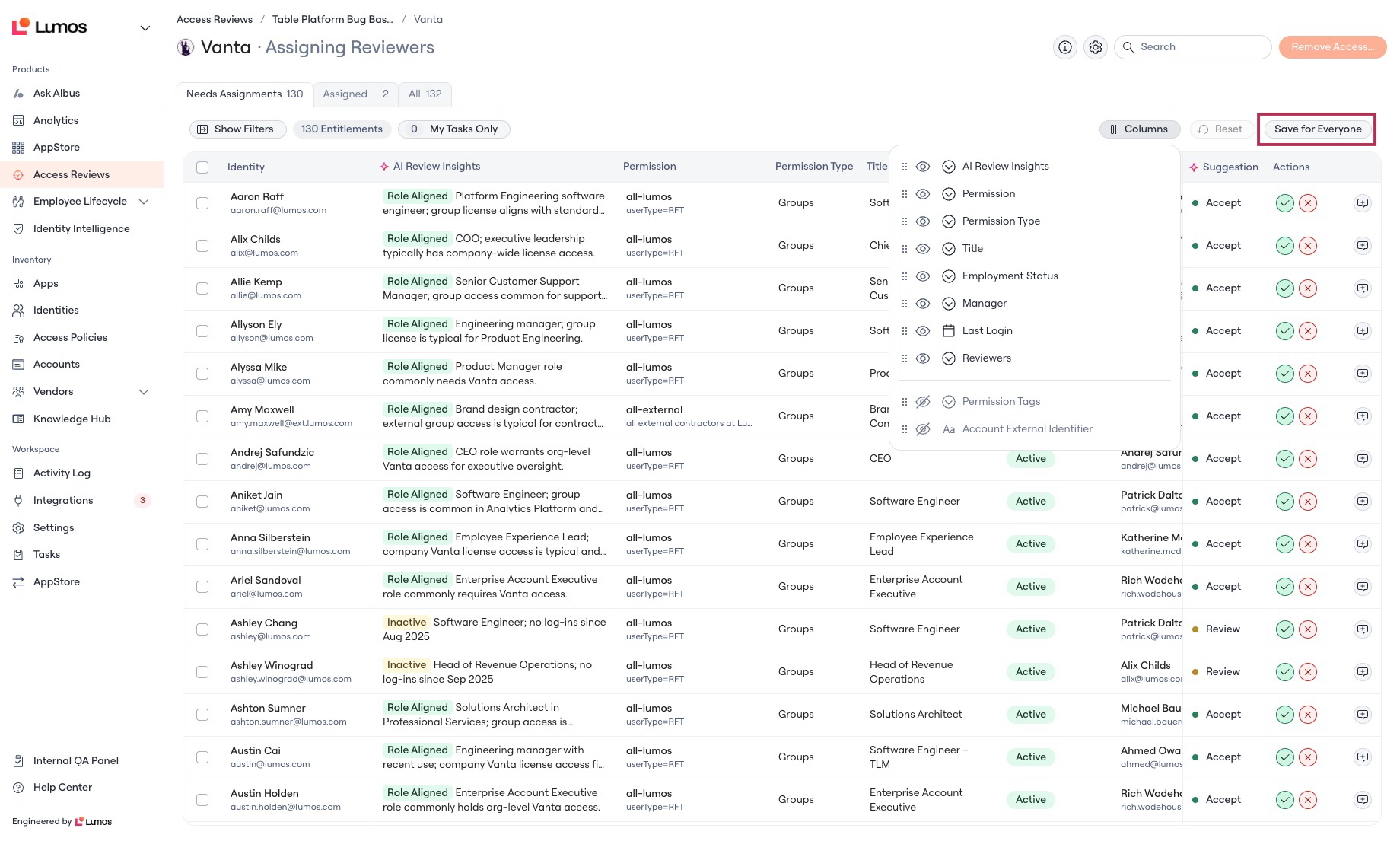Image resolution: width=1400 pixels, height=841 pixels.
Task: Click drag handle for Permission Type column
Action: (x=905, y=221)
